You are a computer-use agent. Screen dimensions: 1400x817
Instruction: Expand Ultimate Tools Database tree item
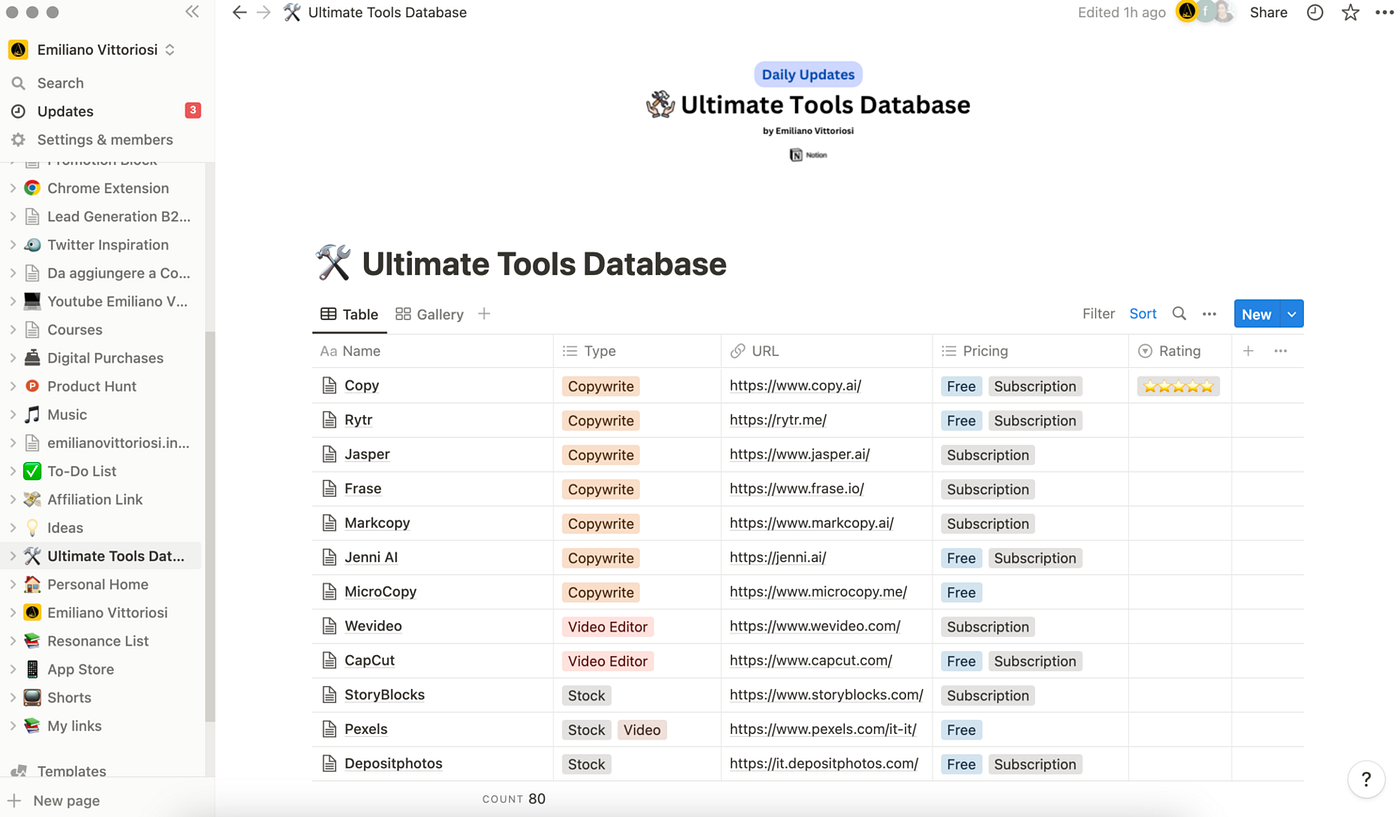click(13, 556)
